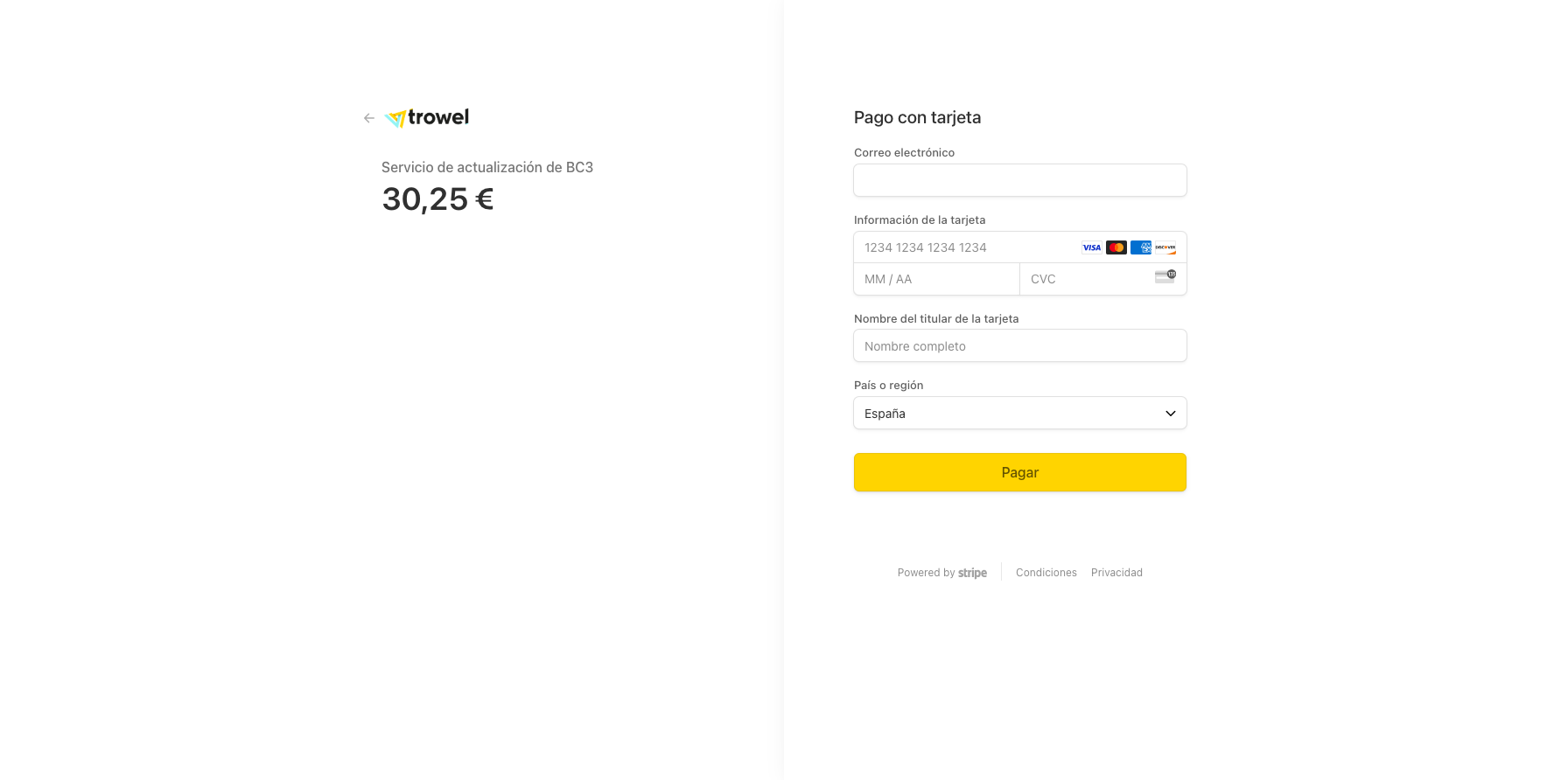
Task: Click the American Express card icon
Action: point(1140,247)
